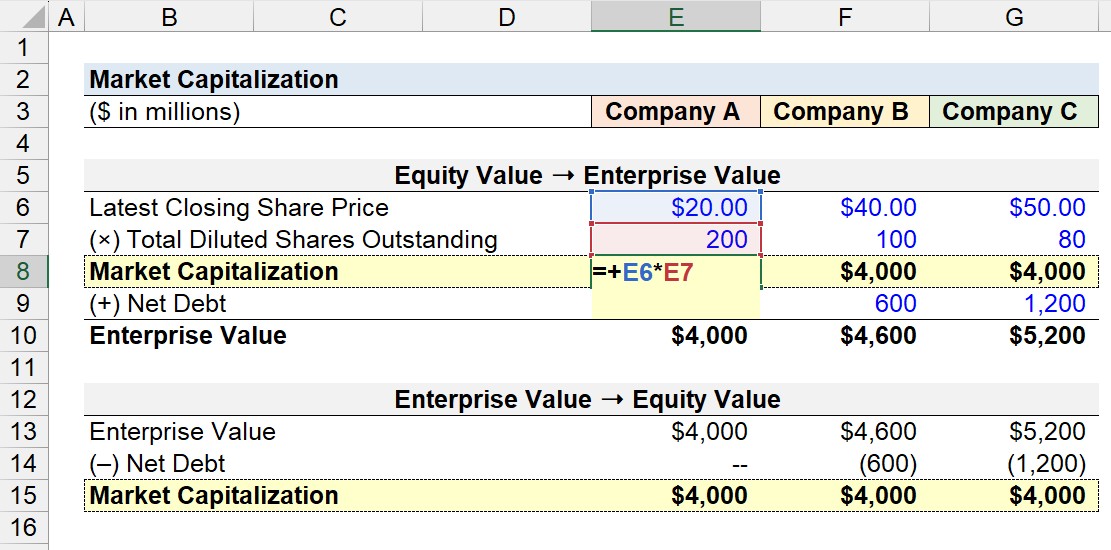Click Company C header cell
1111x550 pixels.
coord(1014,111)
